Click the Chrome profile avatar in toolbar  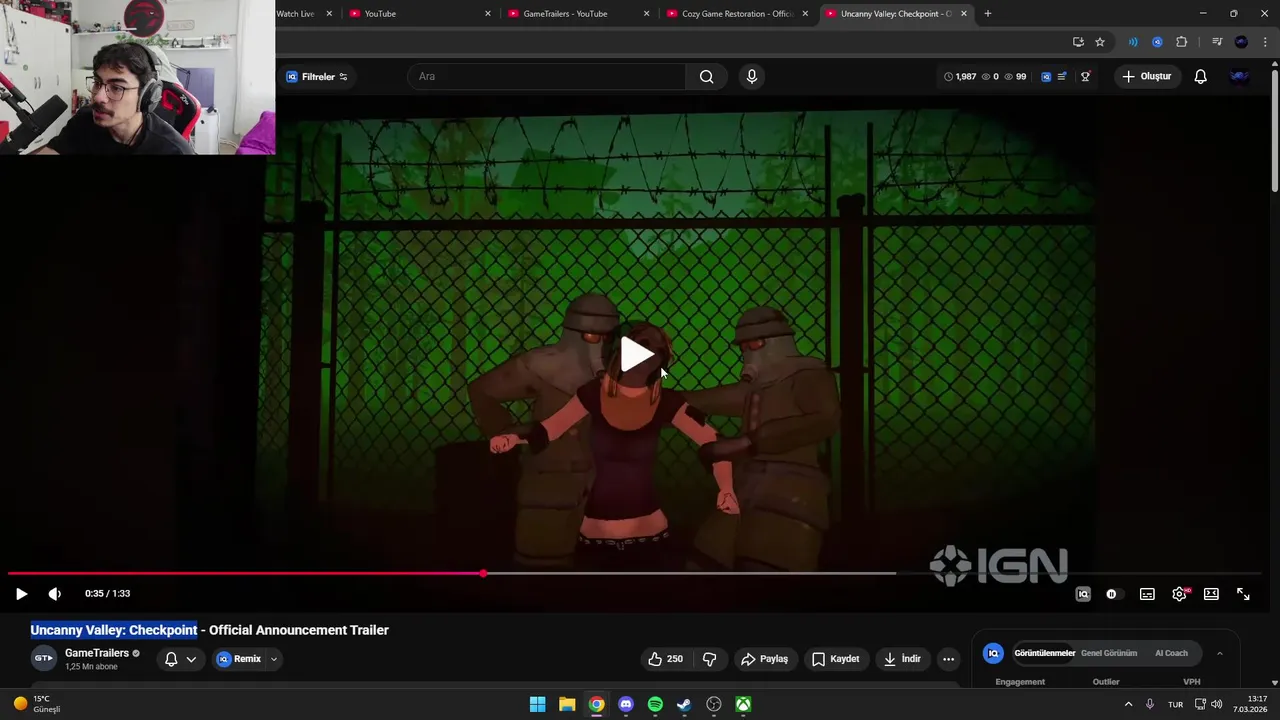click(1241, 42)
